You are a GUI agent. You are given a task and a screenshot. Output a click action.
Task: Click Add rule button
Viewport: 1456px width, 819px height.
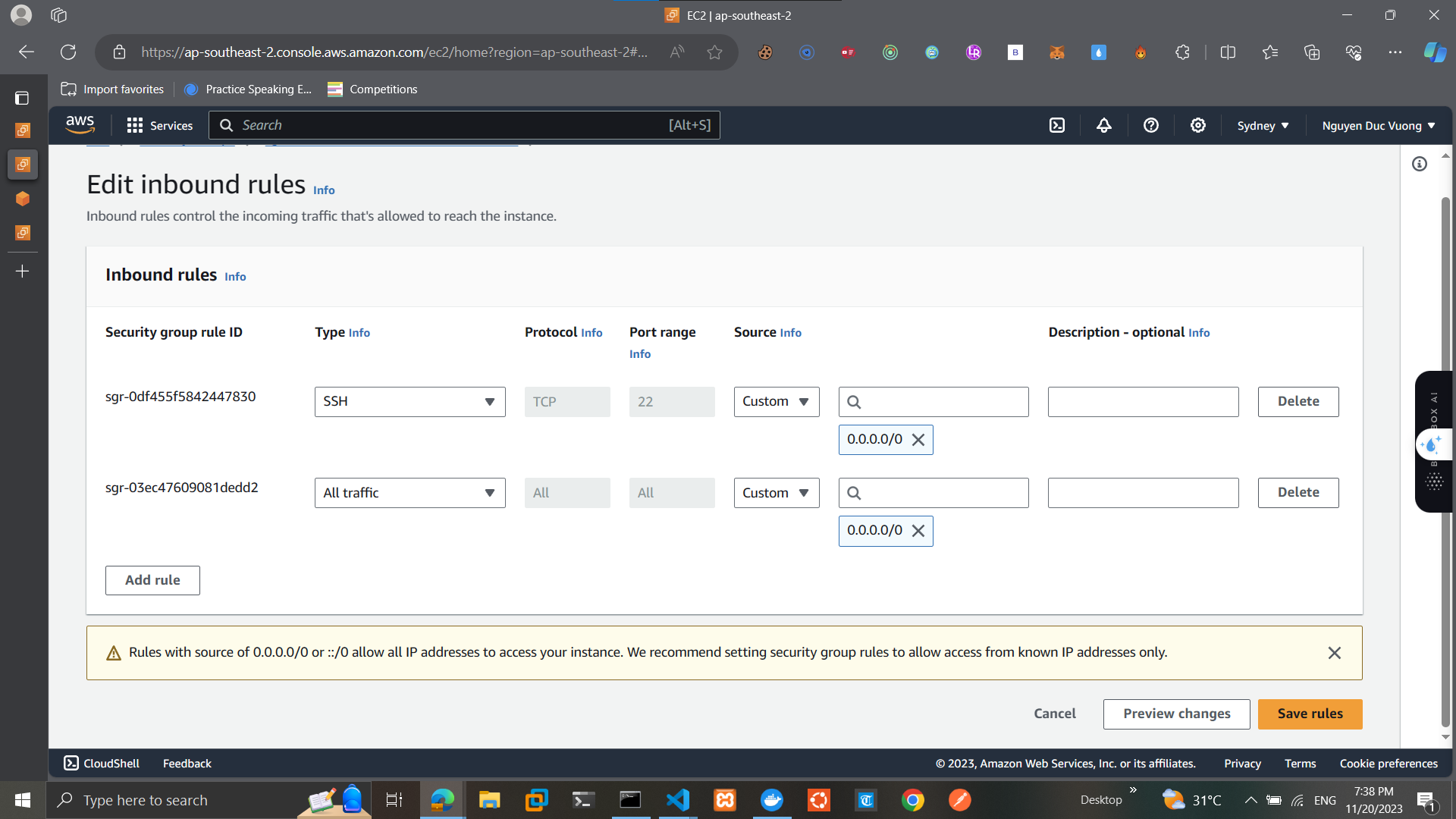point(152,581)
